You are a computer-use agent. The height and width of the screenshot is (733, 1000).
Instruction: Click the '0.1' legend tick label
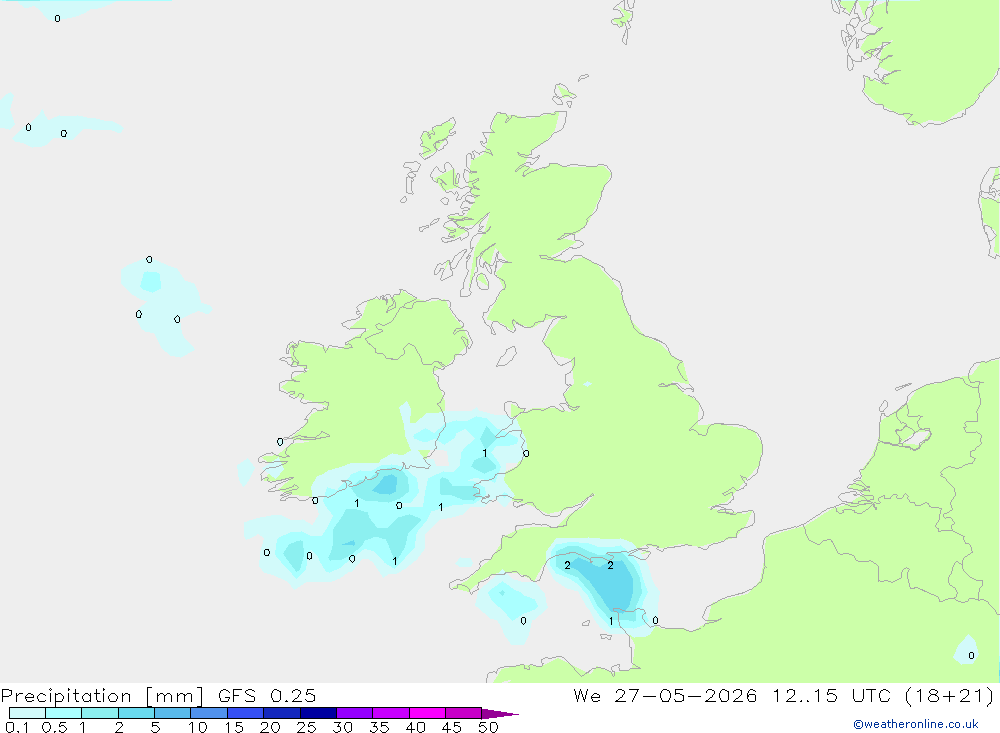(x=17, y=727)
